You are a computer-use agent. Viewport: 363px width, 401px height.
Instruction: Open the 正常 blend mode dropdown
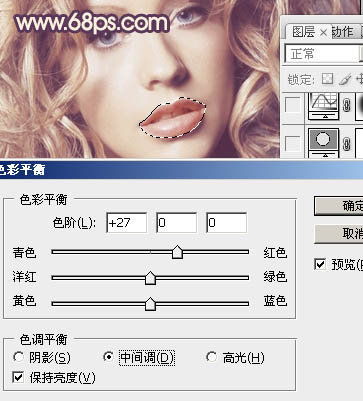click(x=323, y=53)
